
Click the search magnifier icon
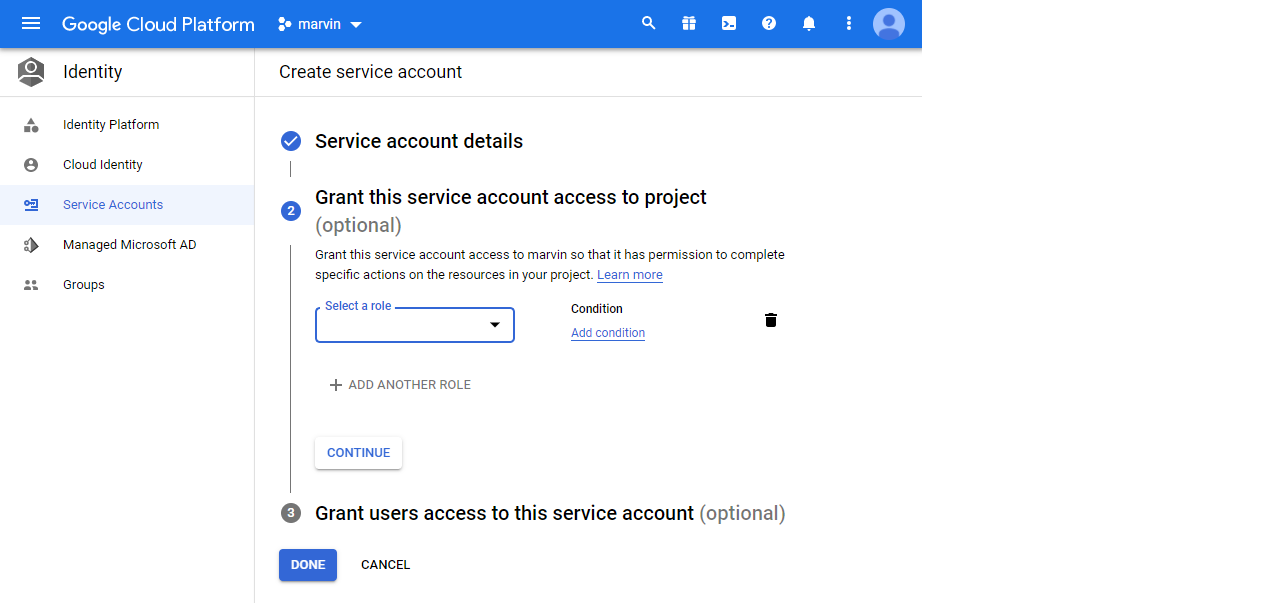pyautogui.click(x=649, y=23)
